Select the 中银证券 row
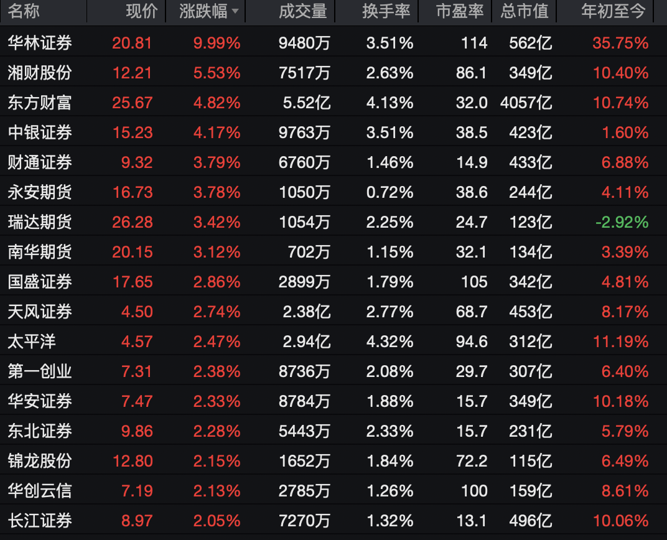Image resolution: width=667 pixels, height=540 pixels. 40,132
